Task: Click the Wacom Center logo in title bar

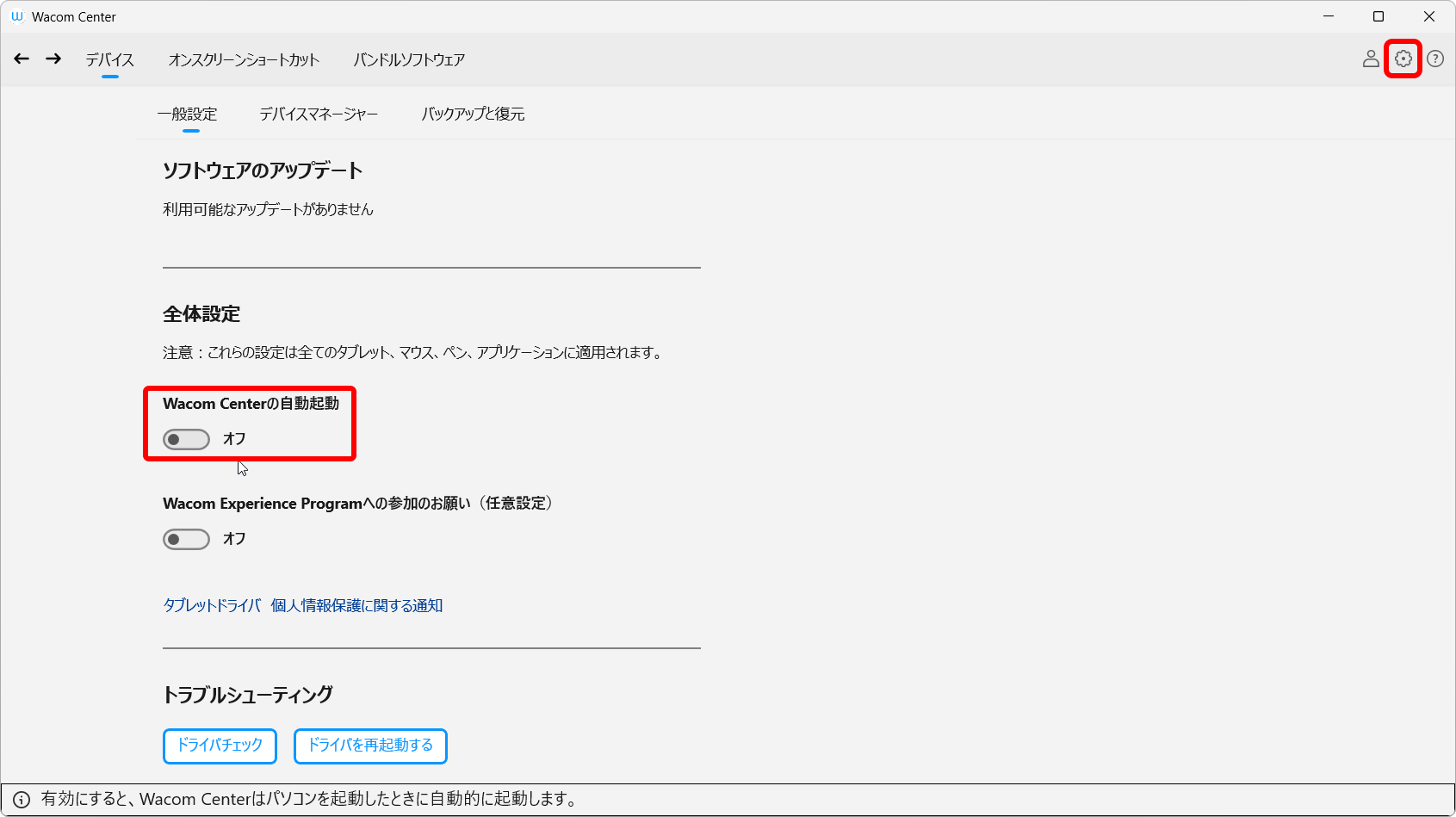Action: [16, 16]
